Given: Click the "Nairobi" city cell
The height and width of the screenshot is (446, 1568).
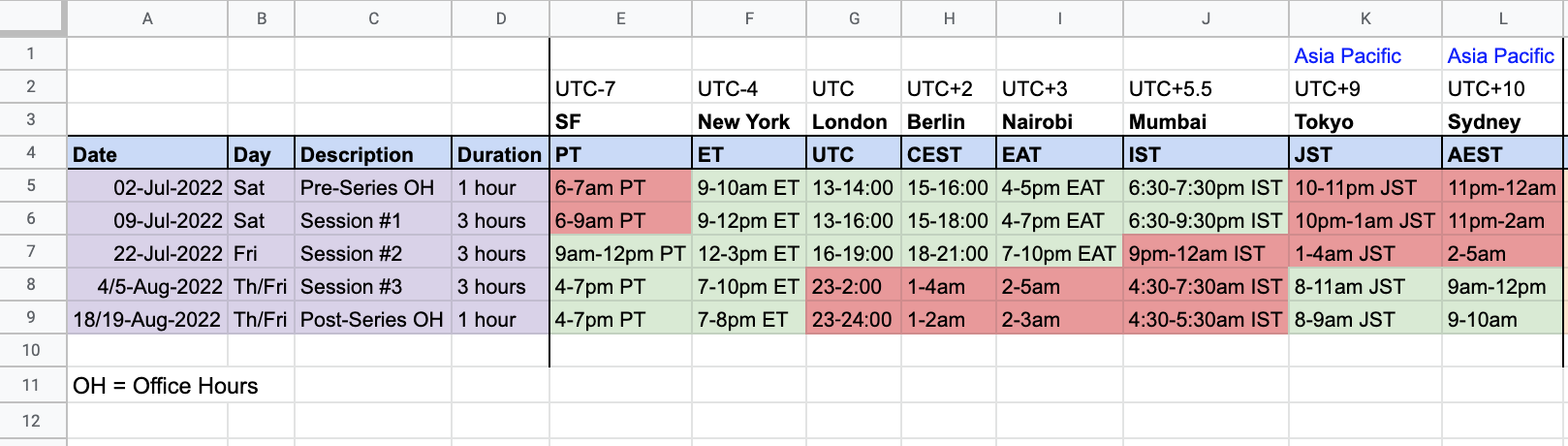Looking at the screenshot, I should [x=1059, y=122].
